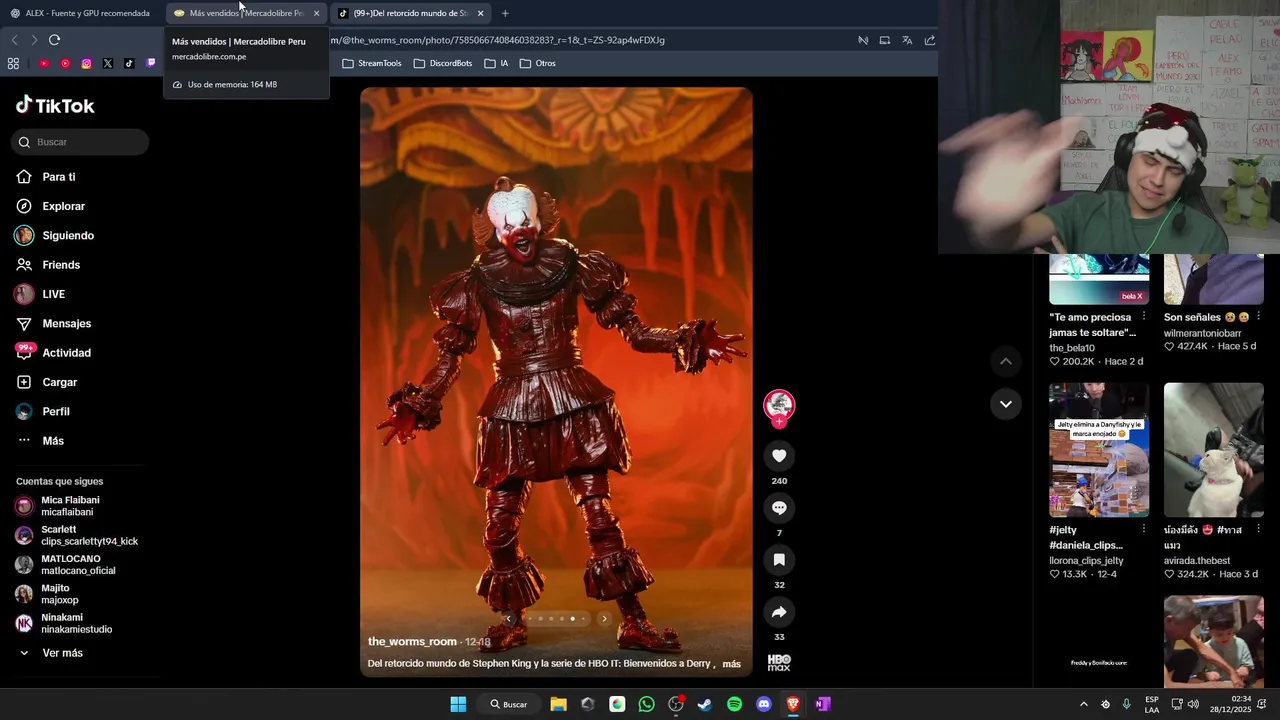Open the IA bookmark folder

[x=497, y=63]
